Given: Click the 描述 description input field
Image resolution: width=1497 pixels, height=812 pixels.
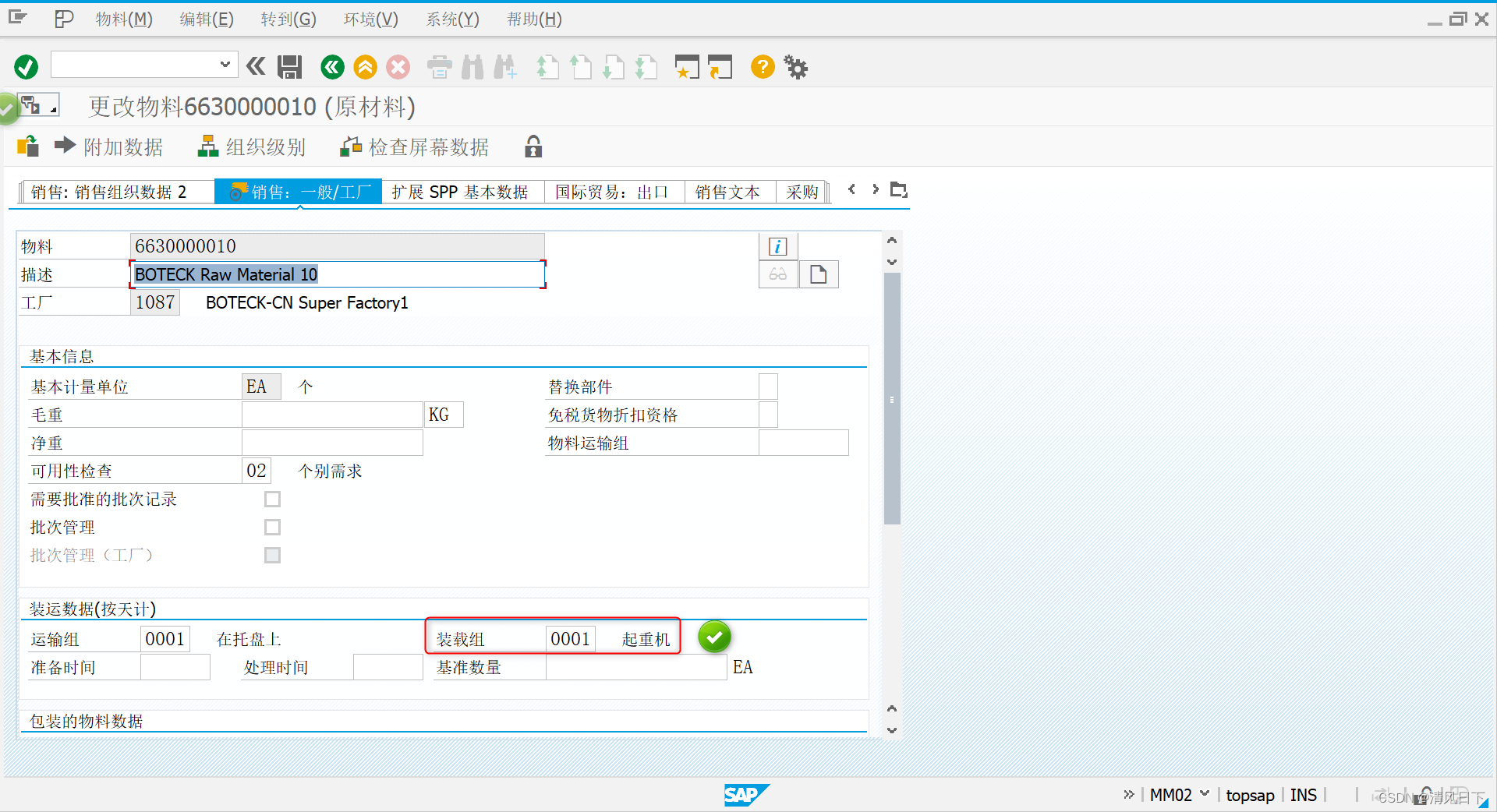Looking at the screenshot, I should tap(337, 274).
